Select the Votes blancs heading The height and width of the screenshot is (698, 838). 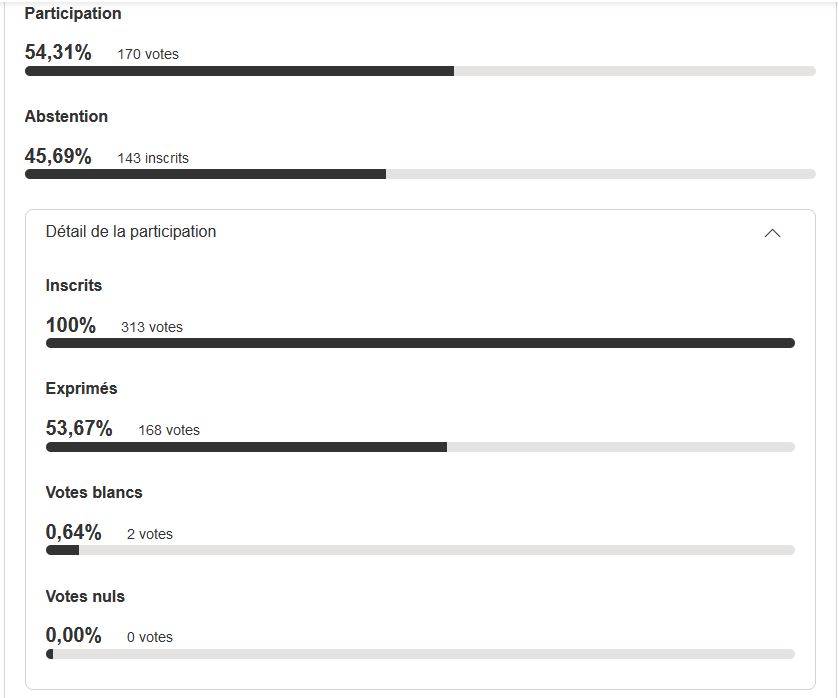(94, 492)
